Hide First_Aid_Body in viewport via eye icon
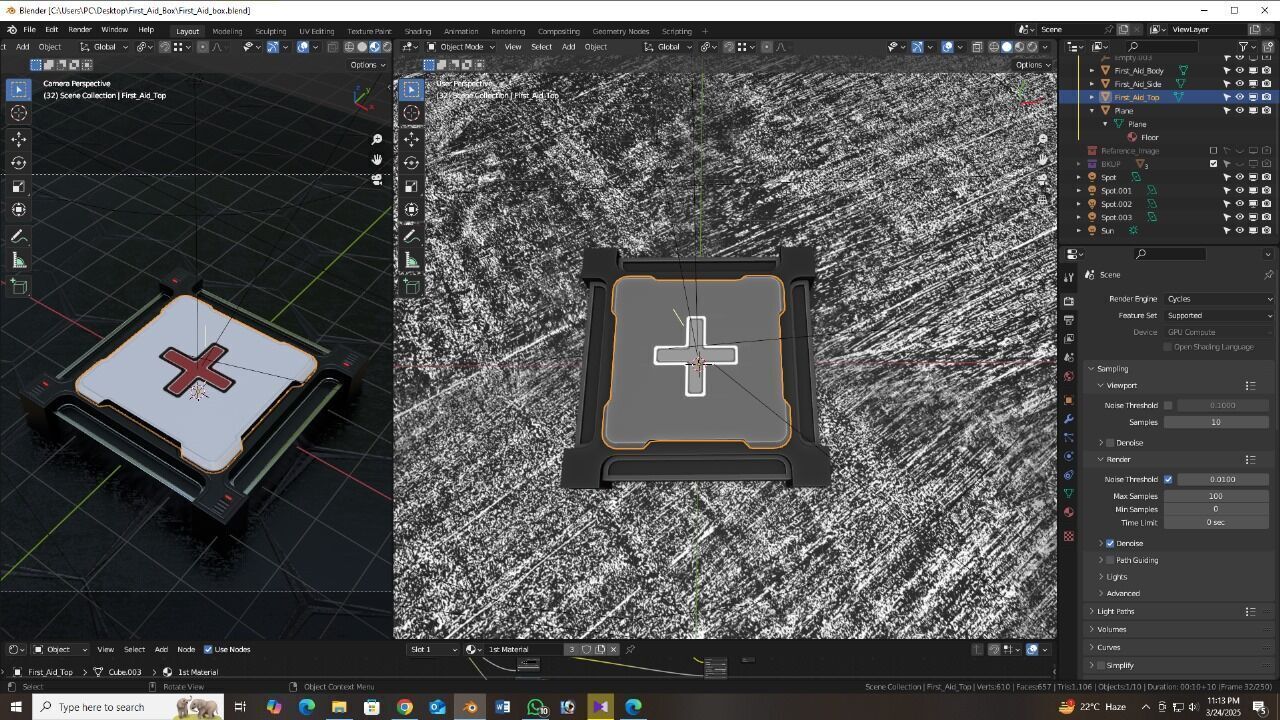The image size is (1280, 720). point(1240,71)
